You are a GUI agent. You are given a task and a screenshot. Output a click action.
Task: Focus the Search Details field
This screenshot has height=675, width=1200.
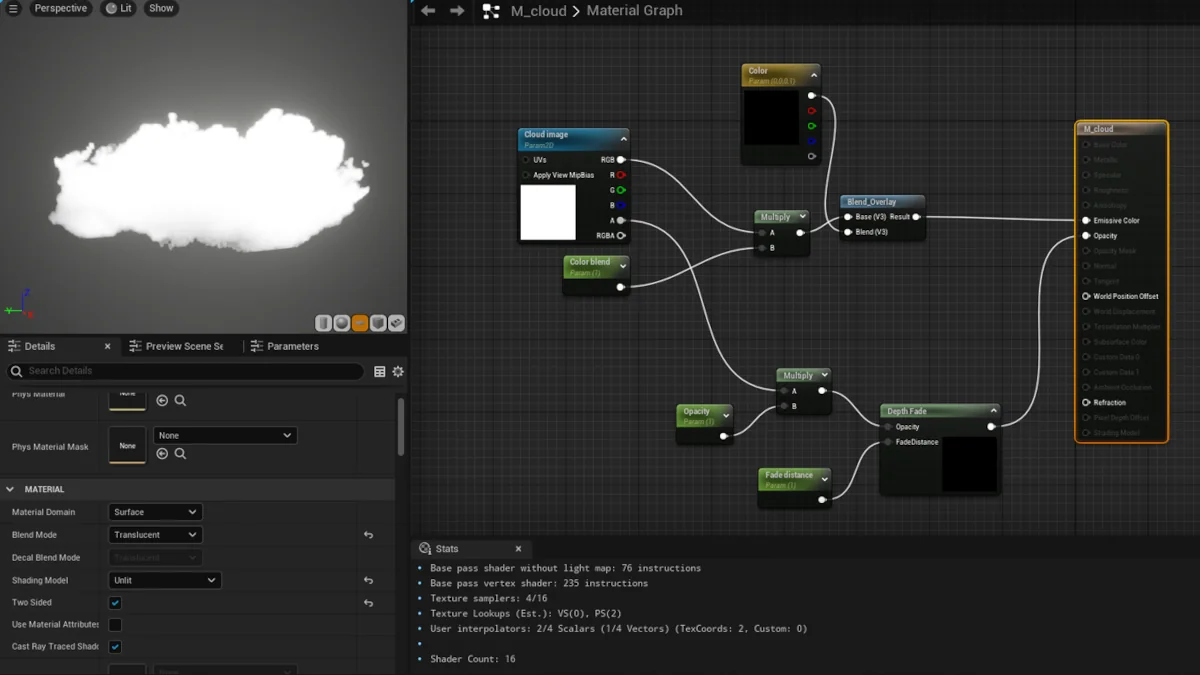[186, 371]
